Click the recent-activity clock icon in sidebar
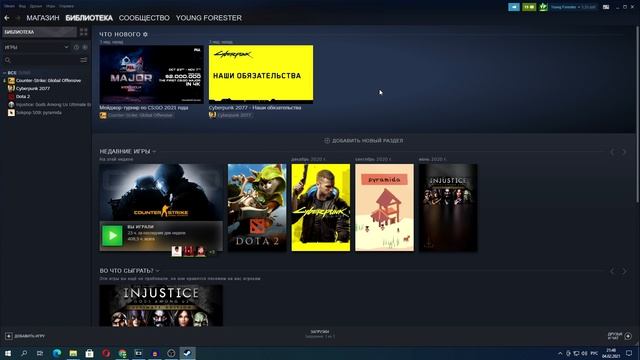This screenshot has width=640, height=360. coord(76,47)
